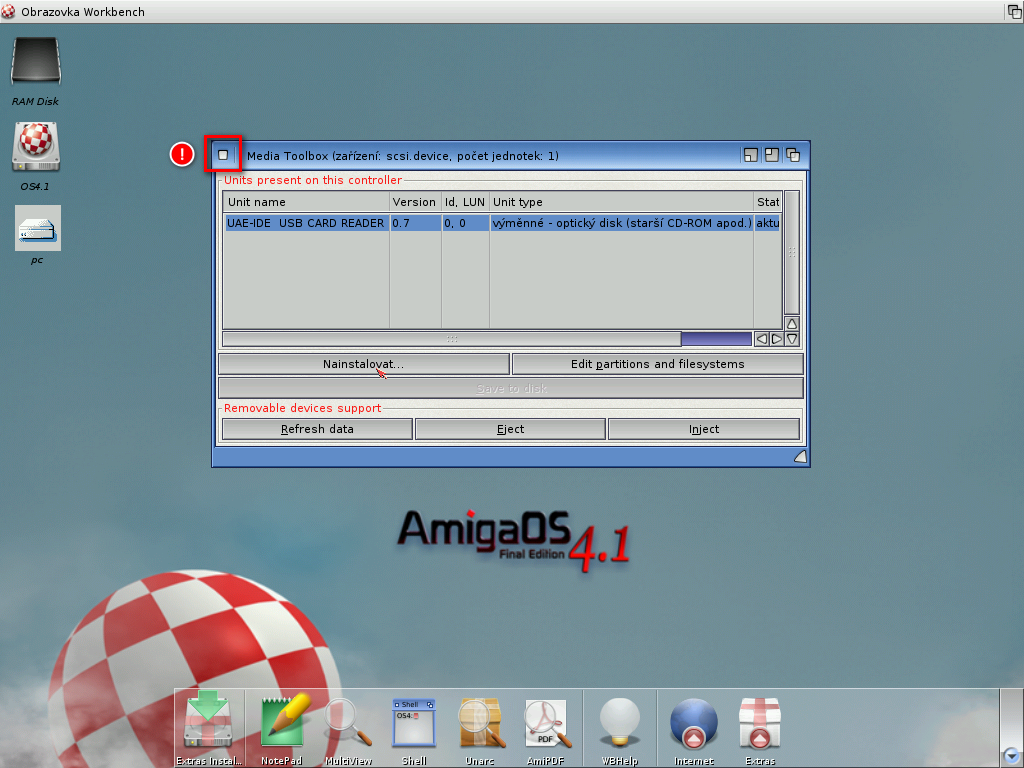Click the unit list scroll-down arrow

click(x=792, y=339)
